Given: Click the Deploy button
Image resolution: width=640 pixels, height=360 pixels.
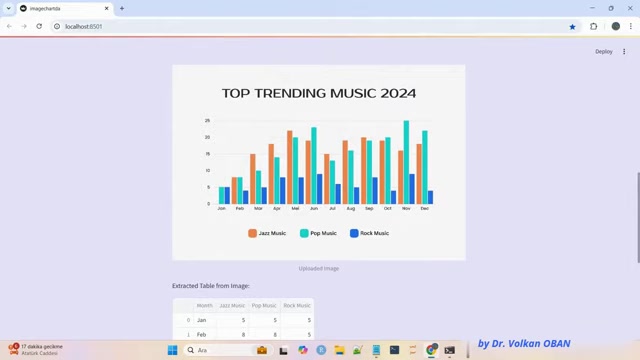Looking at the screenshot, I should pyautogui.click(x=604, y=51).
